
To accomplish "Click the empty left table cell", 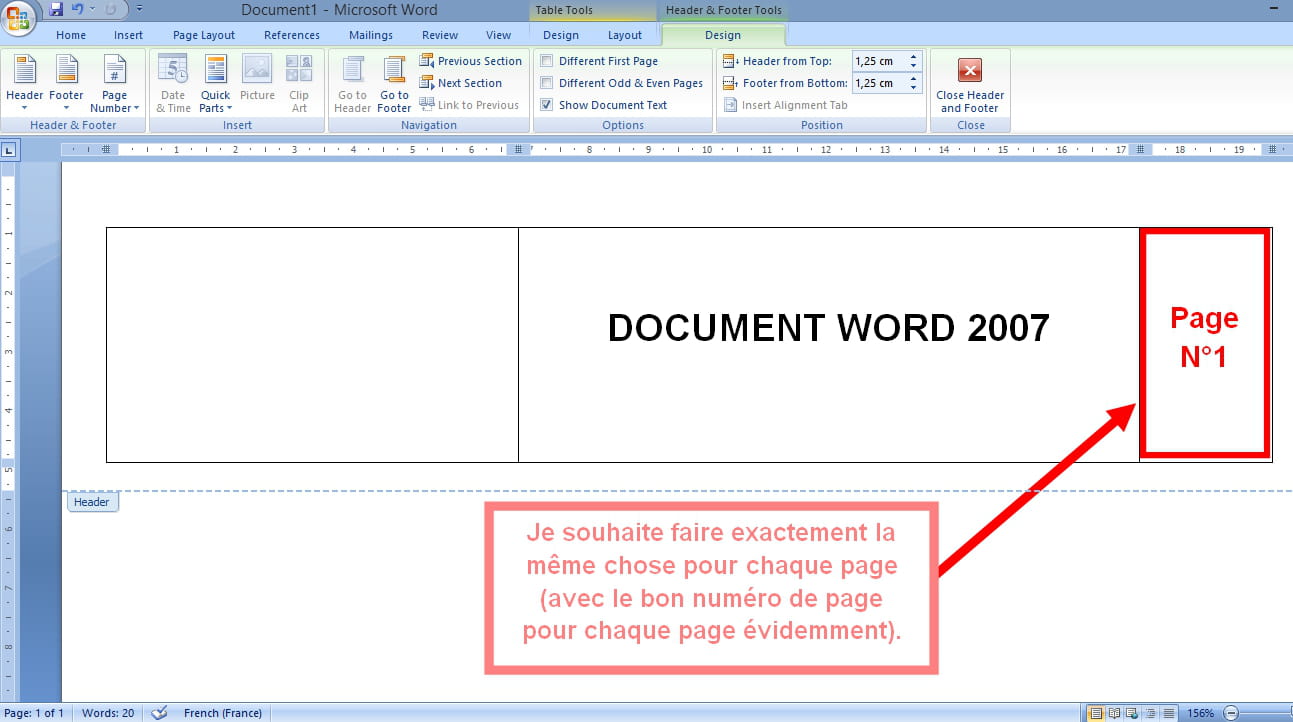I will point(312,345).
